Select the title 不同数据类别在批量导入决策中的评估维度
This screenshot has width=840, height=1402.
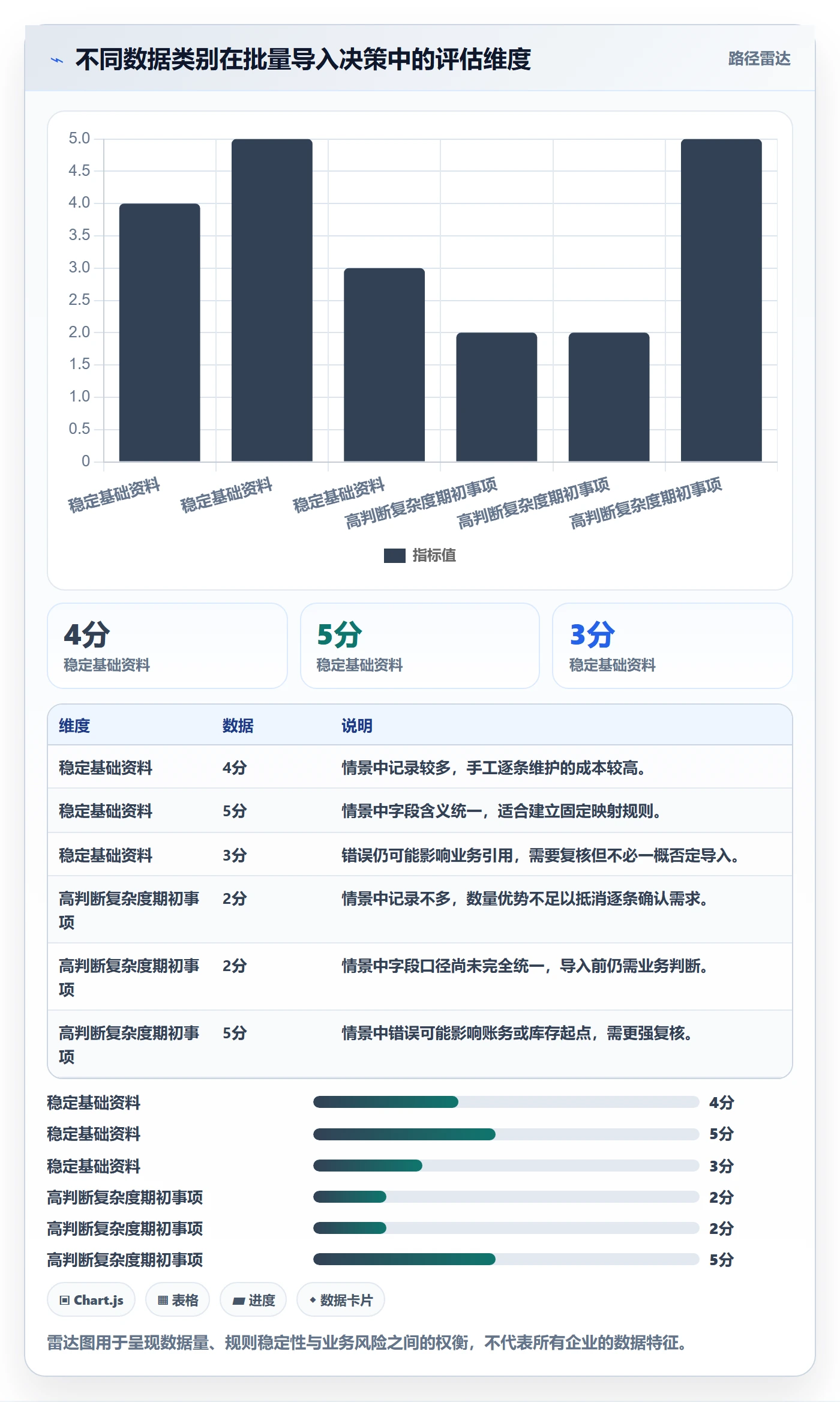(x=303, y=59)
